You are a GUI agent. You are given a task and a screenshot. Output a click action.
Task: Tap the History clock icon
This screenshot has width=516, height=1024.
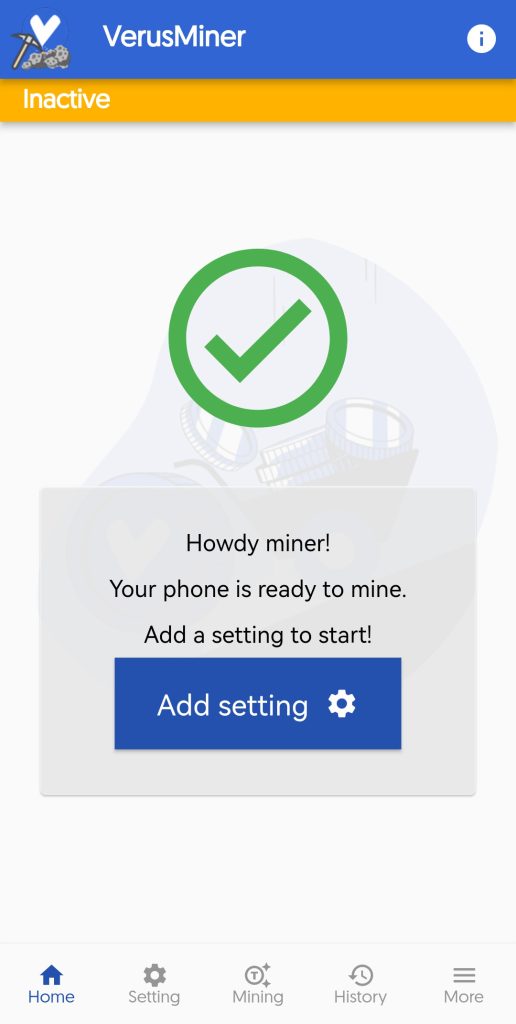pyautogui.click(x=361, y=976)
